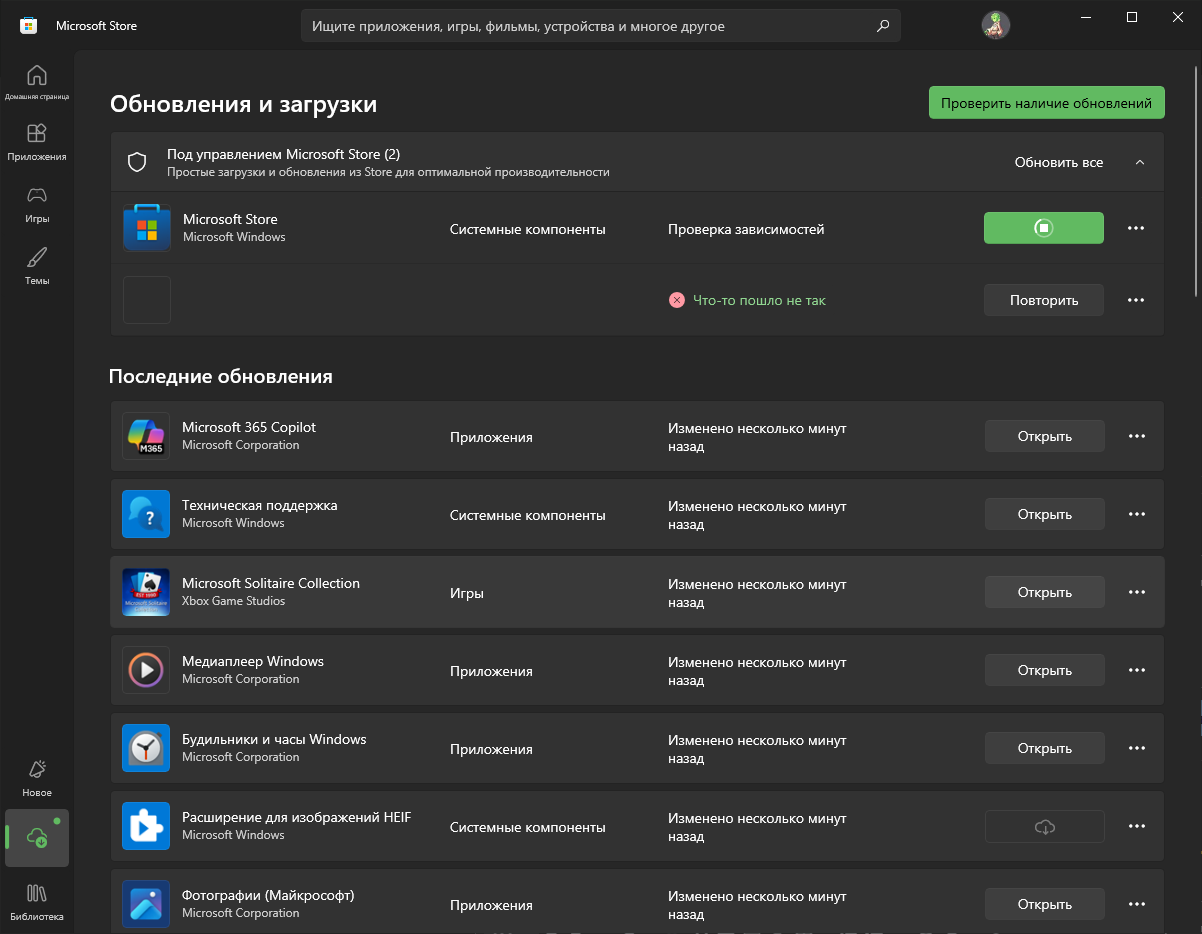
Task: Click Будильники и часы Windows icon
Action: point(146,748)
